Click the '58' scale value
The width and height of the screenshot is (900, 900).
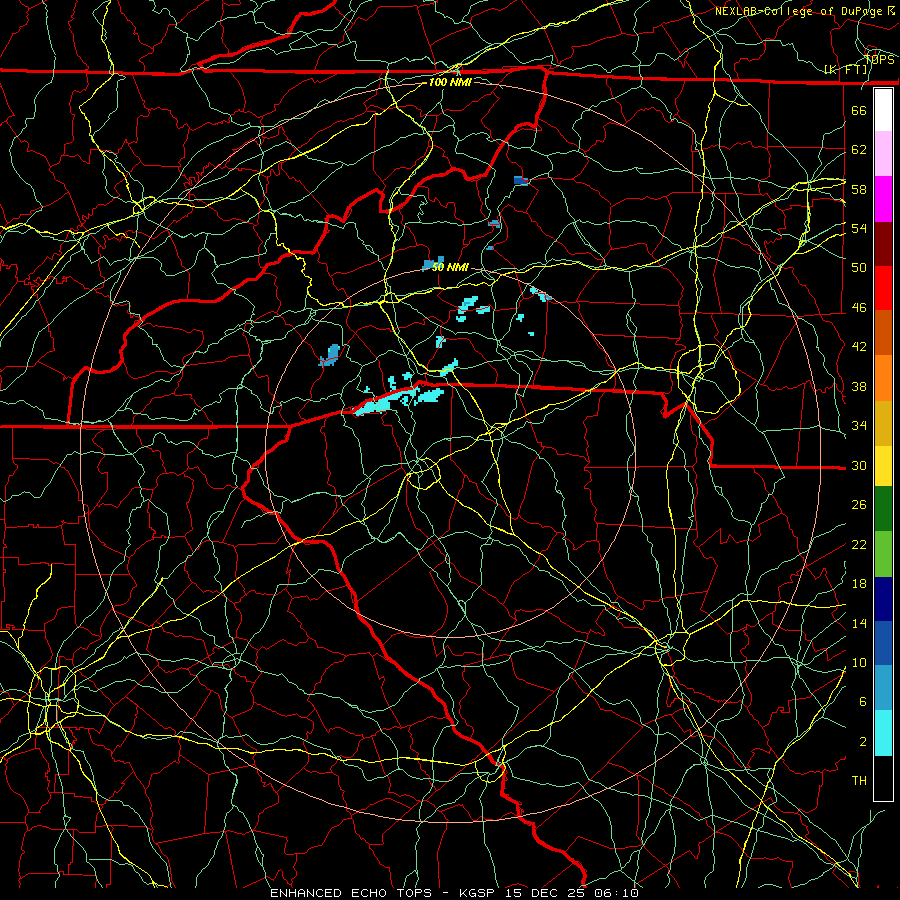pos(859,189)
